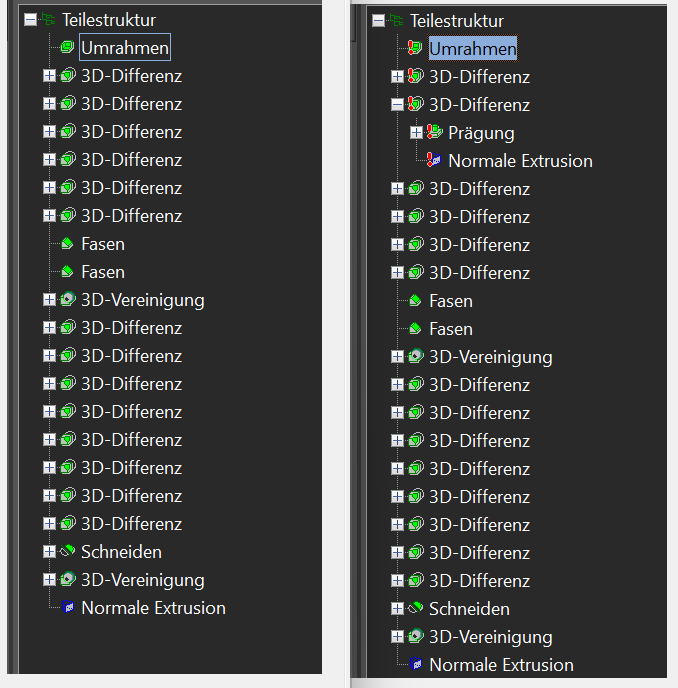This screenshot has height=688, width=678.
Task: Select the first Fasen label in right tree
Action: pyautogui.click(x=451, y=301)
